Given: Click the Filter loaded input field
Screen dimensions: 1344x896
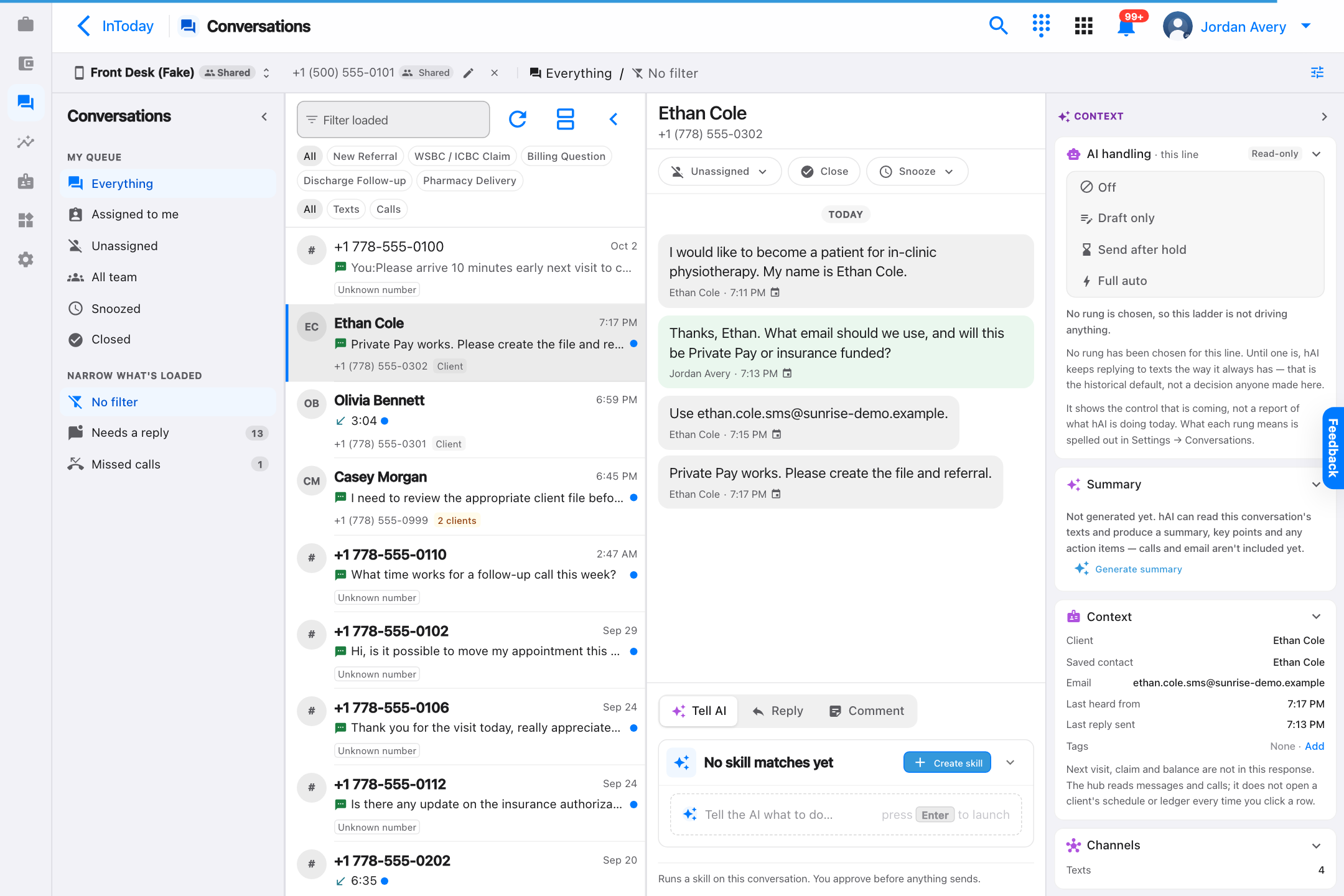Looking at the screenshot, I should click(393, 119).
